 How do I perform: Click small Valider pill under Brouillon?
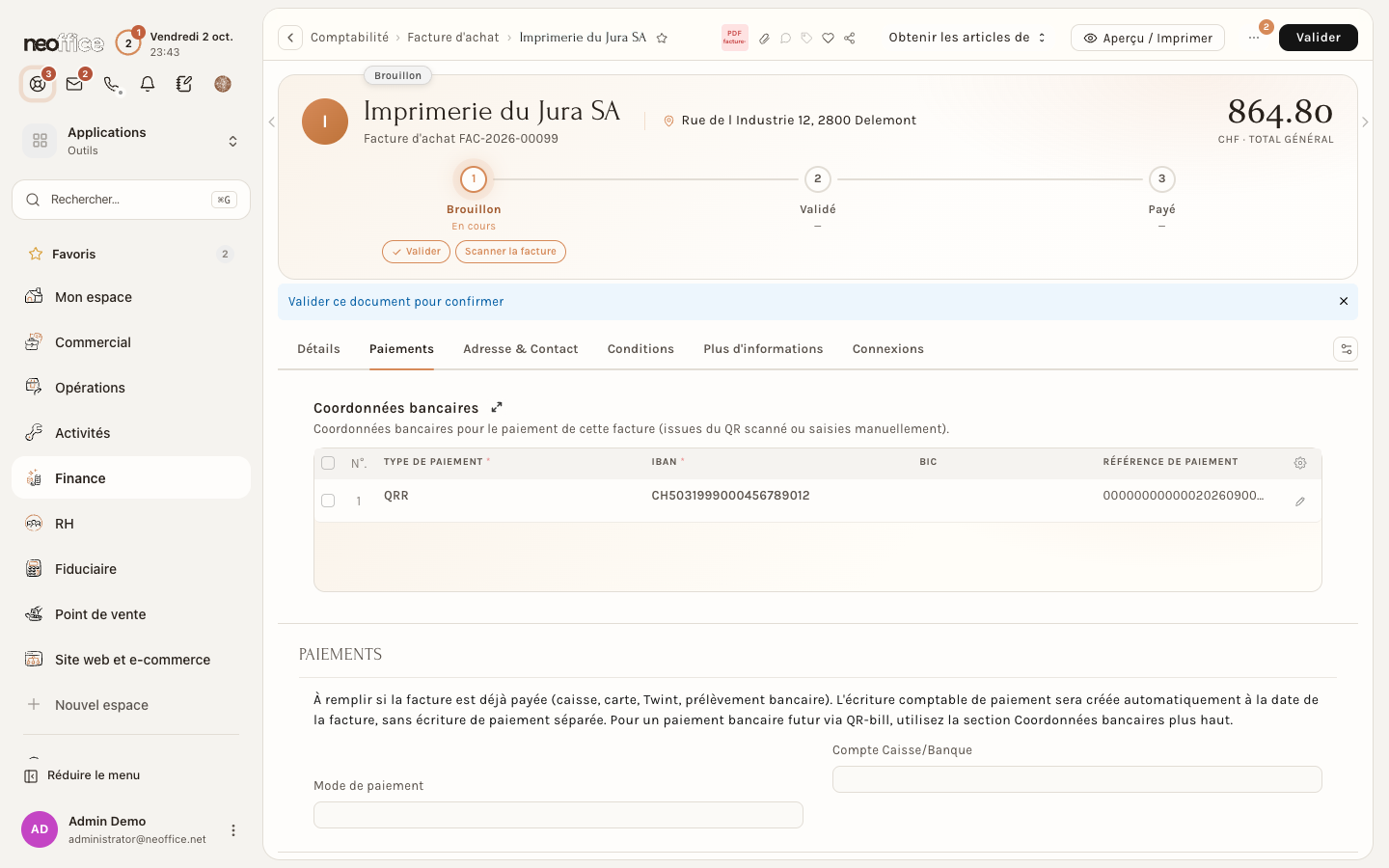[x=416, y=252]
